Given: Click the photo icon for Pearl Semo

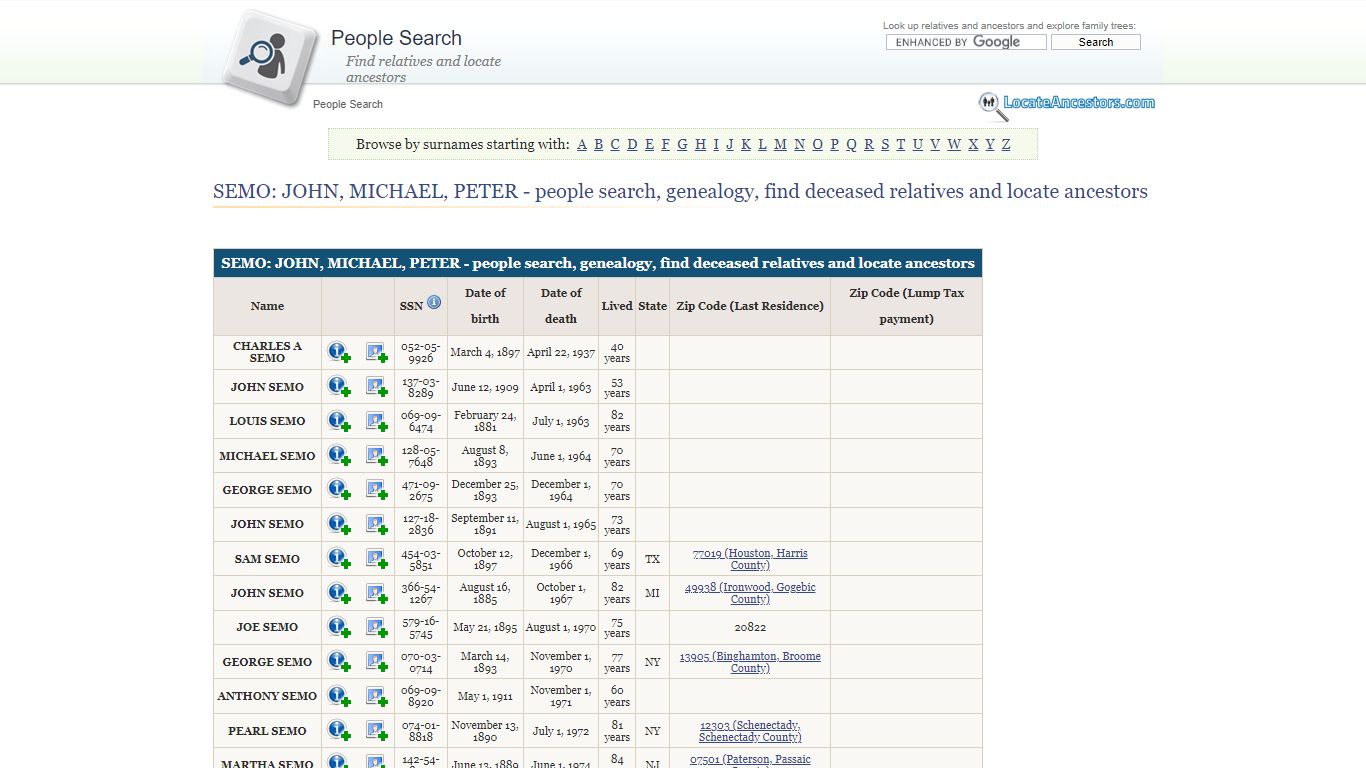Looking at the screenshot, I should pos(377,731).
